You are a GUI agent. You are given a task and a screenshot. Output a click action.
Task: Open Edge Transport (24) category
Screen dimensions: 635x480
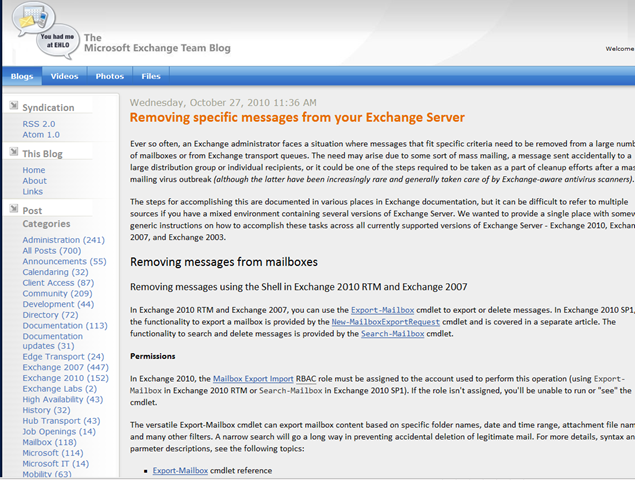63,356
